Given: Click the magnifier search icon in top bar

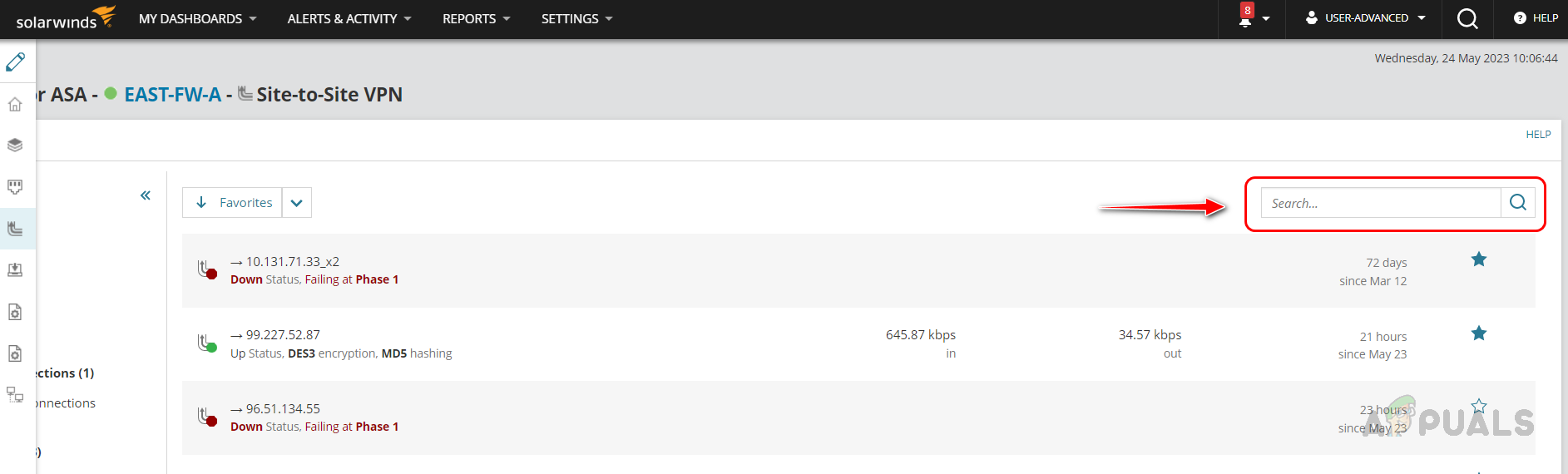Looking at the screenshot, I should coord(1467,18).
